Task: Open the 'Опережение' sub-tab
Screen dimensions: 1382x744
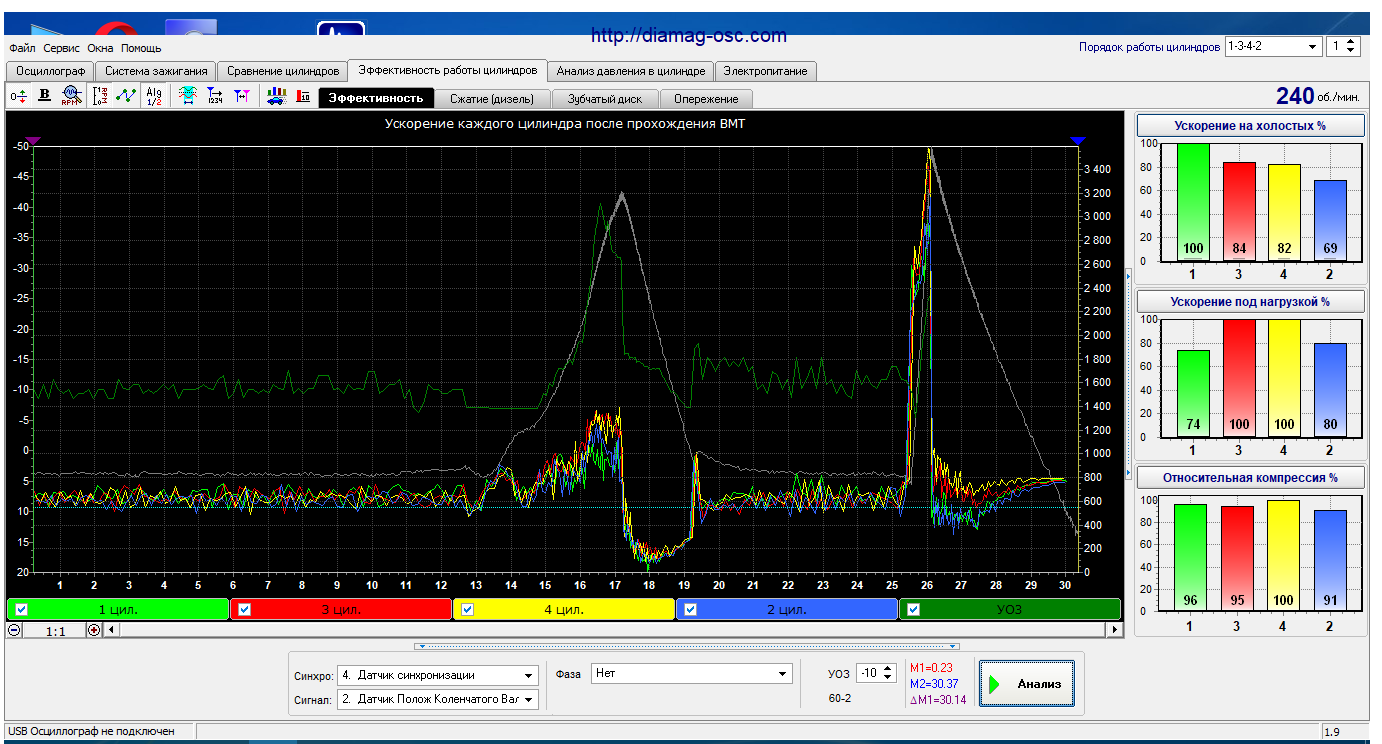Action: [706, 99]
